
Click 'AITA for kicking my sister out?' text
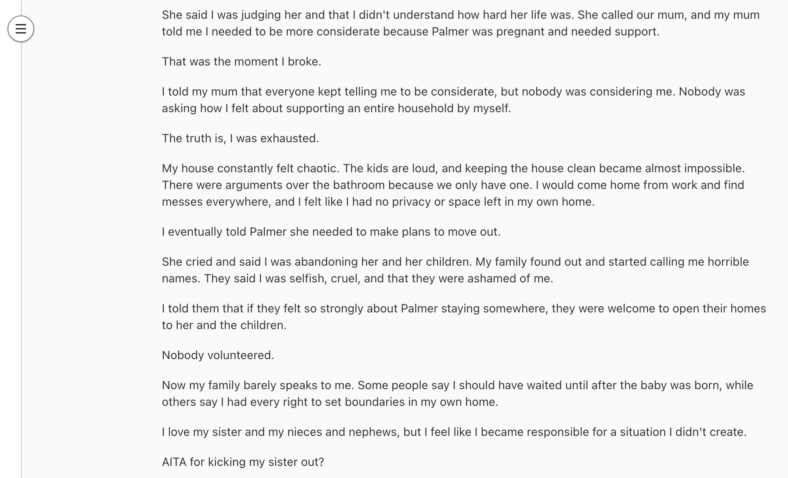[x=243, y=462]
